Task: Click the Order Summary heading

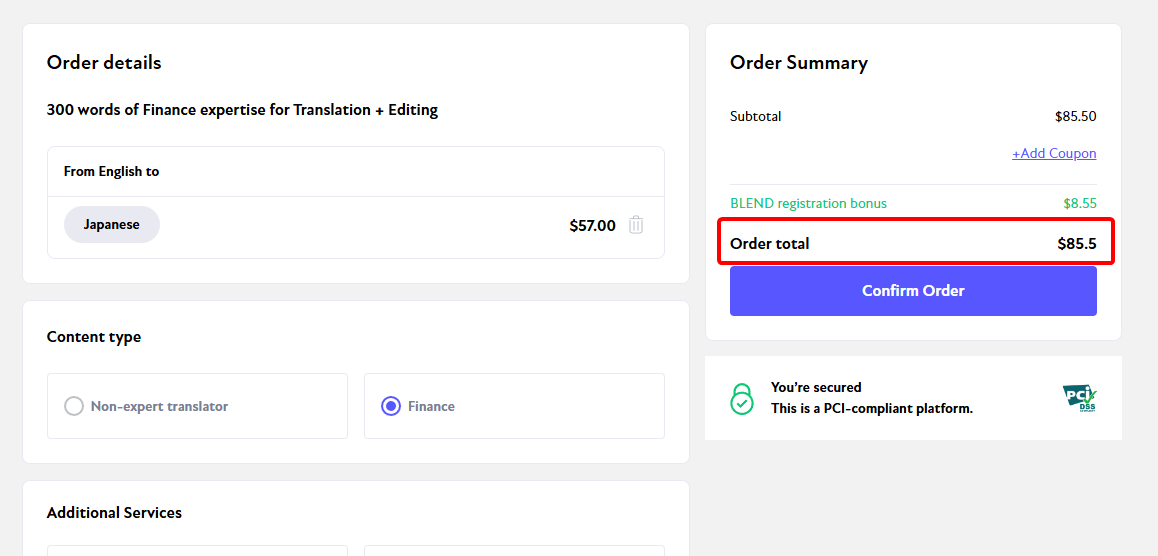Action: click(x=798, y=63)
